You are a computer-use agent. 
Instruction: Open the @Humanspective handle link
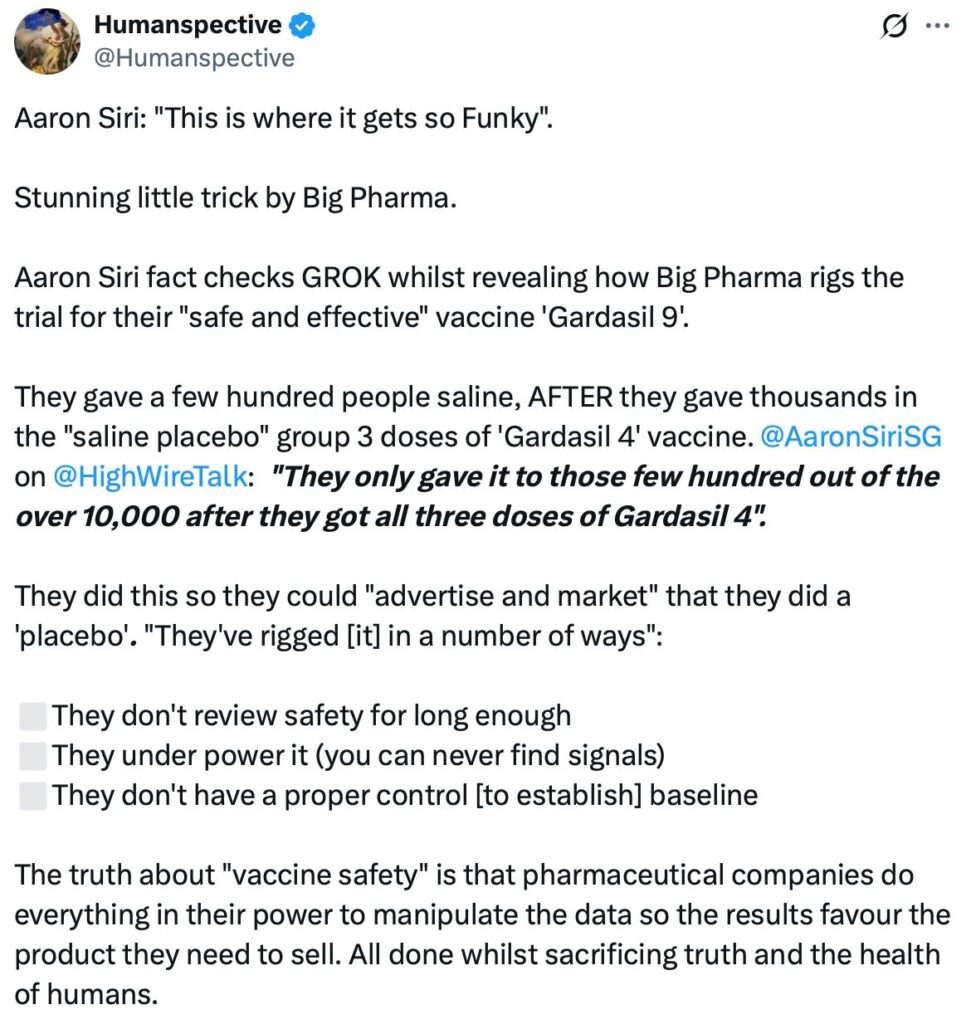click(194, 58)
